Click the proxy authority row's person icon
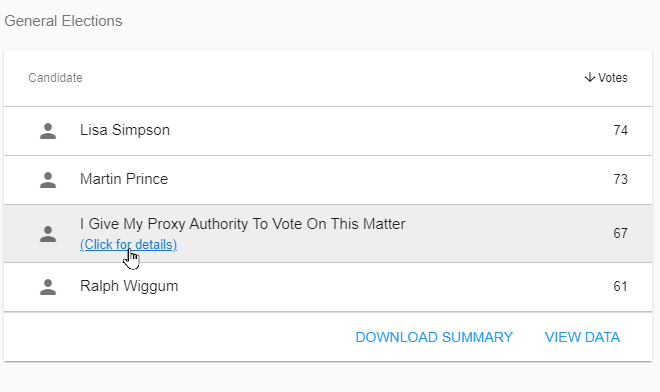660x392 pixels. (48, 234)
